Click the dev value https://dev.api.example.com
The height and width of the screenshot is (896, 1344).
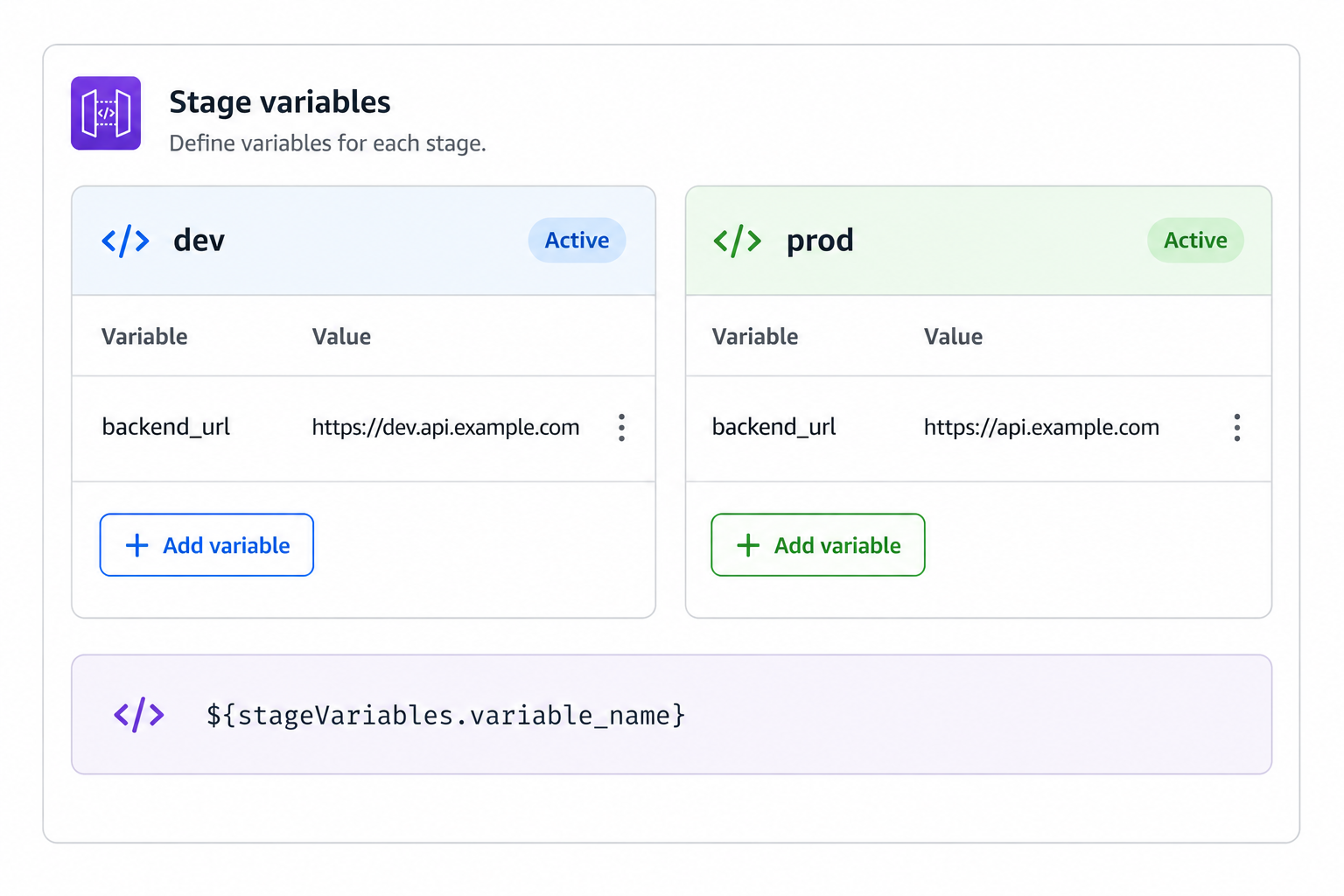tap(445, 428)
